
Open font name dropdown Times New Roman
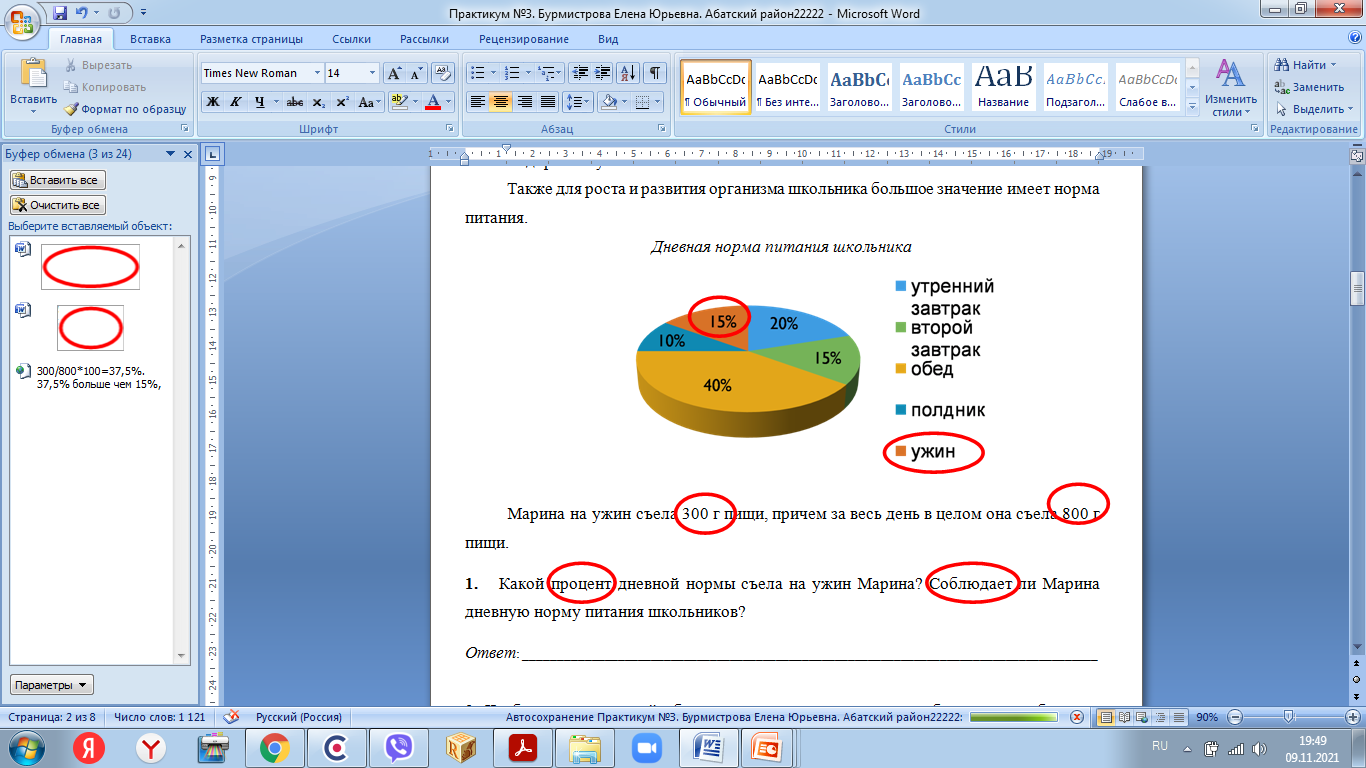pos(318,73)
